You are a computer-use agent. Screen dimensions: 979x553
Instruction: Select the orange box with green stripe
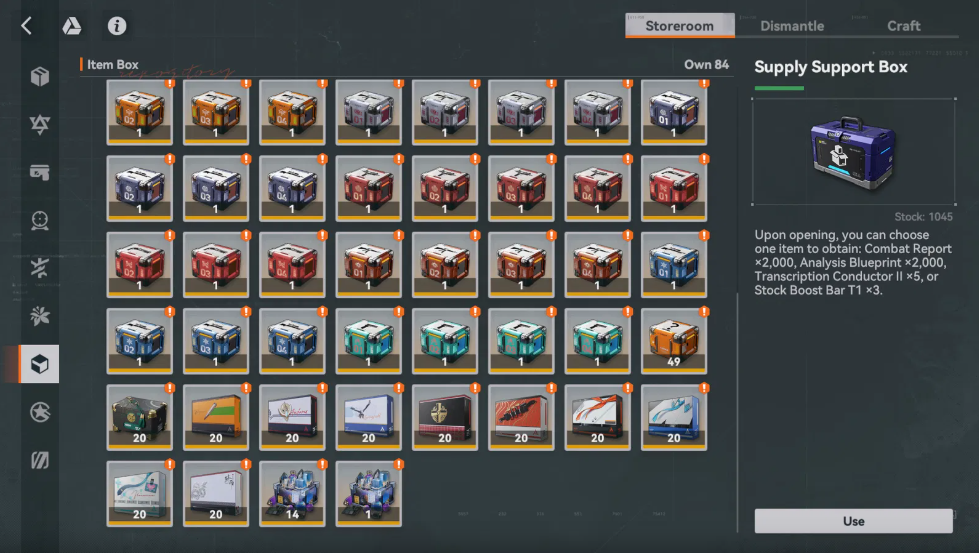[215, 418]
